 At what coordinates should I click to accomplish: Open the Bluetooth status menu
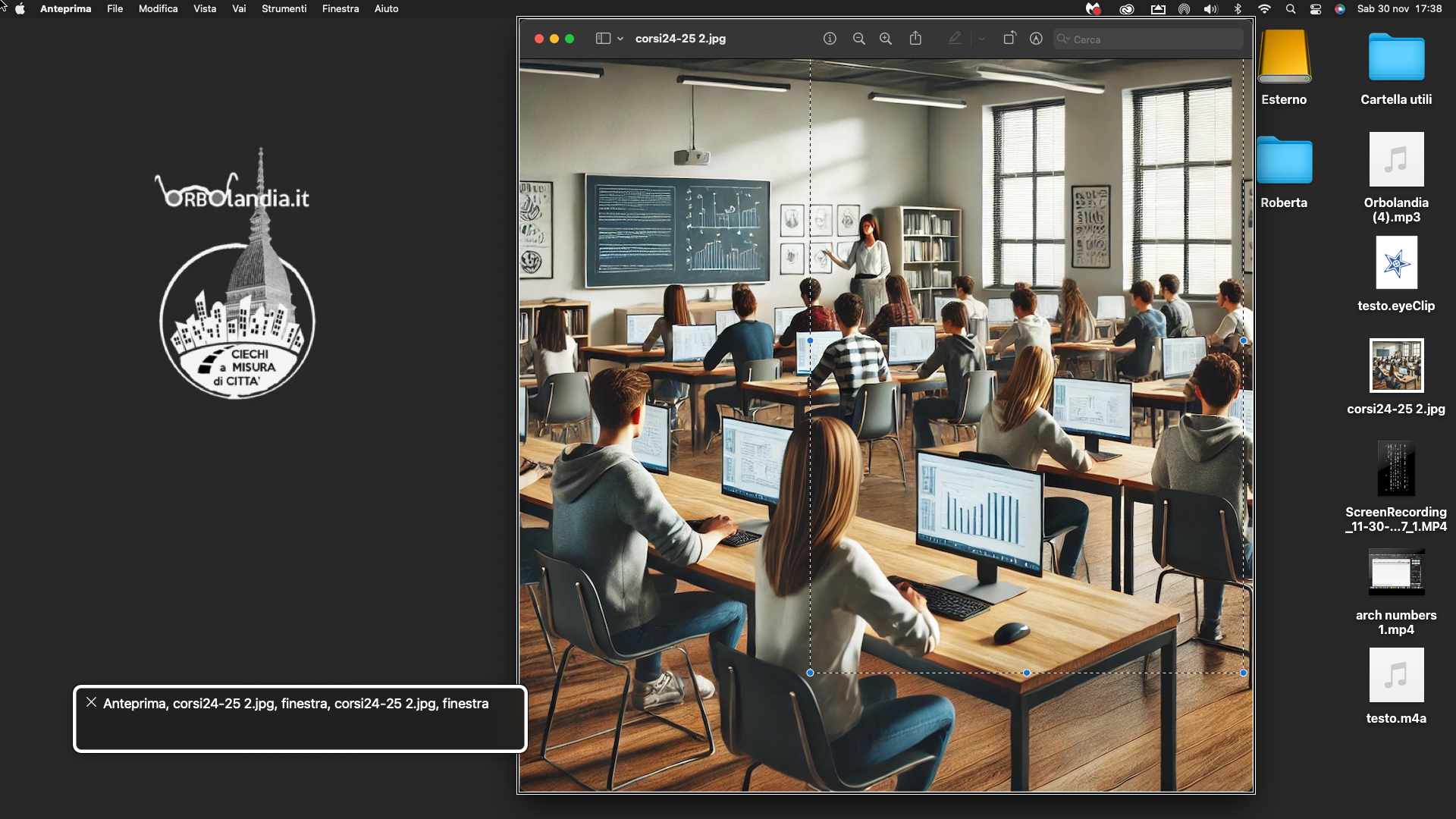click(x=1238, y=9)
